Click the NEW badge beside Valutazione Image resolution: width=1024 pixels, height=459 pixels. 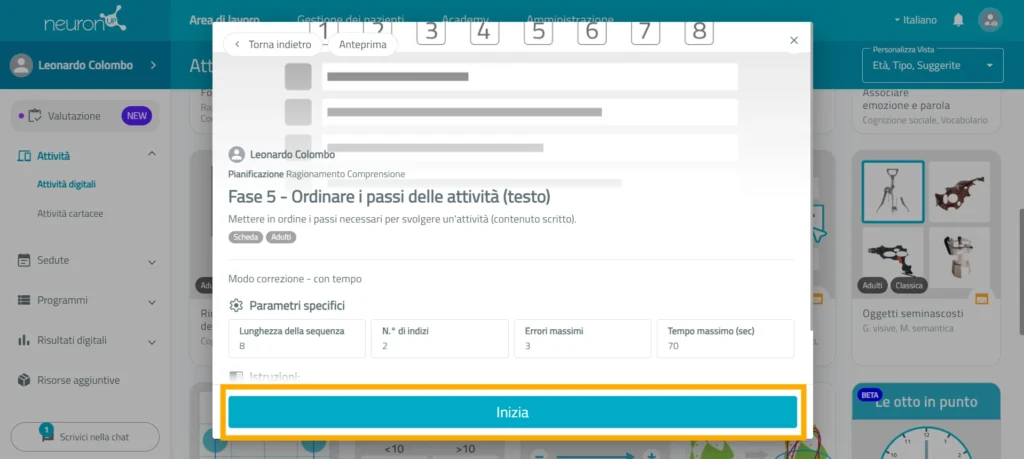coord(136,116)
